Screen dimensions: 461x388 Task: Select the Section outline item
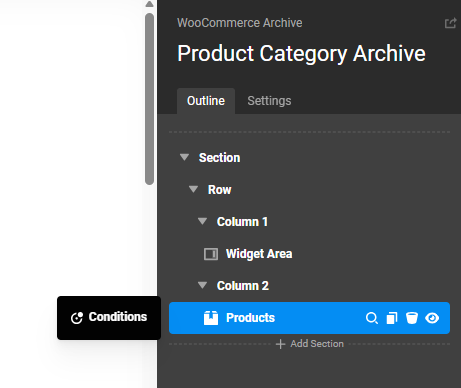pos(219,158)
